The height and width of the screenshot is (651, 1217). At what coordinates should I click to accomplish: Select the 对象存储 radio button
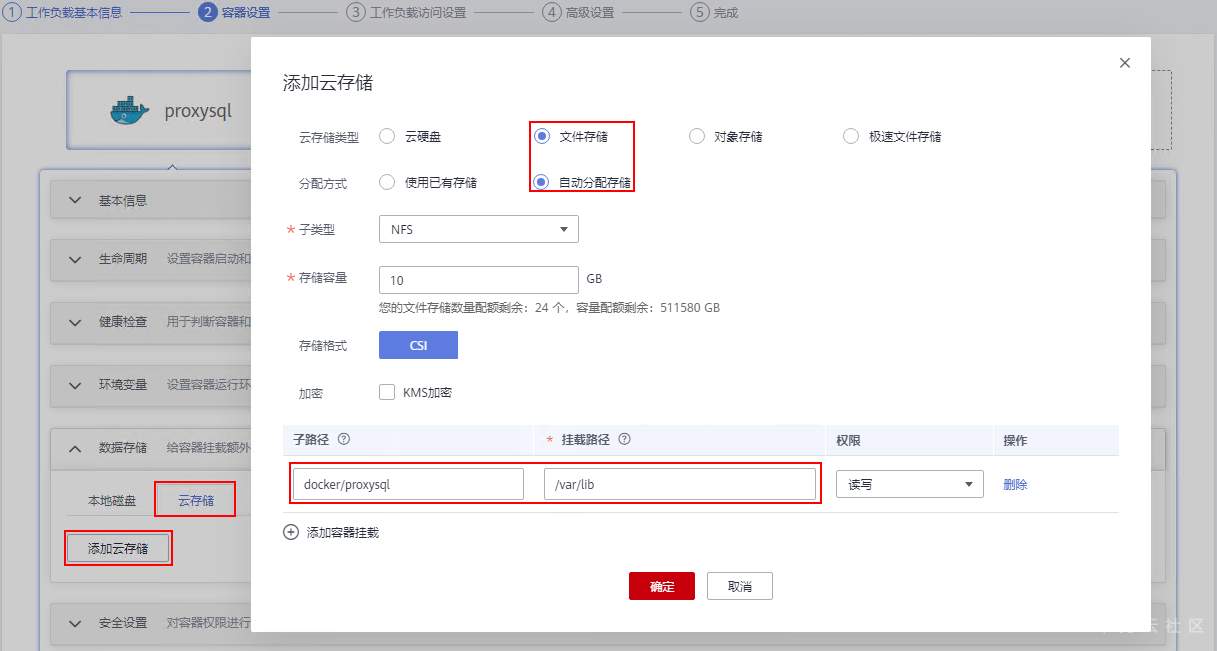coord(697,137)
